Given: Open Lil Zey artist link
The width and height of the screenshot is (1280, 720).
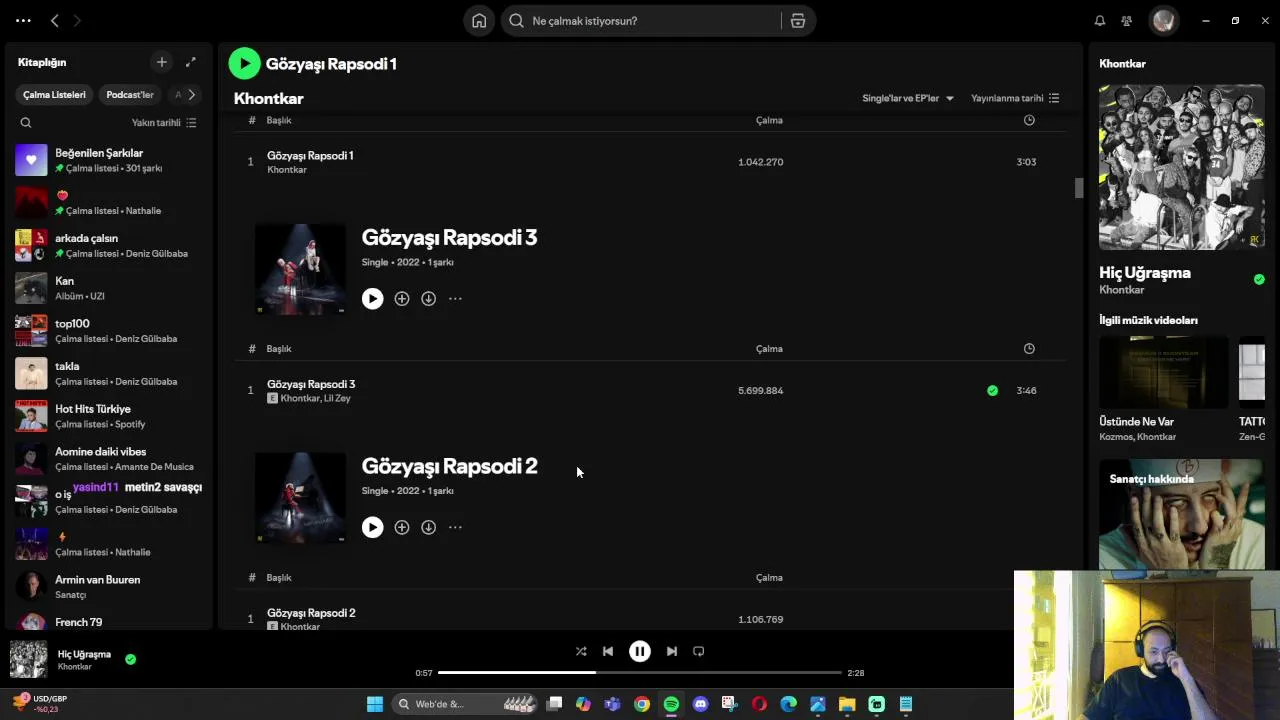Looking at the screenshot, I should (x=337, y=399).
